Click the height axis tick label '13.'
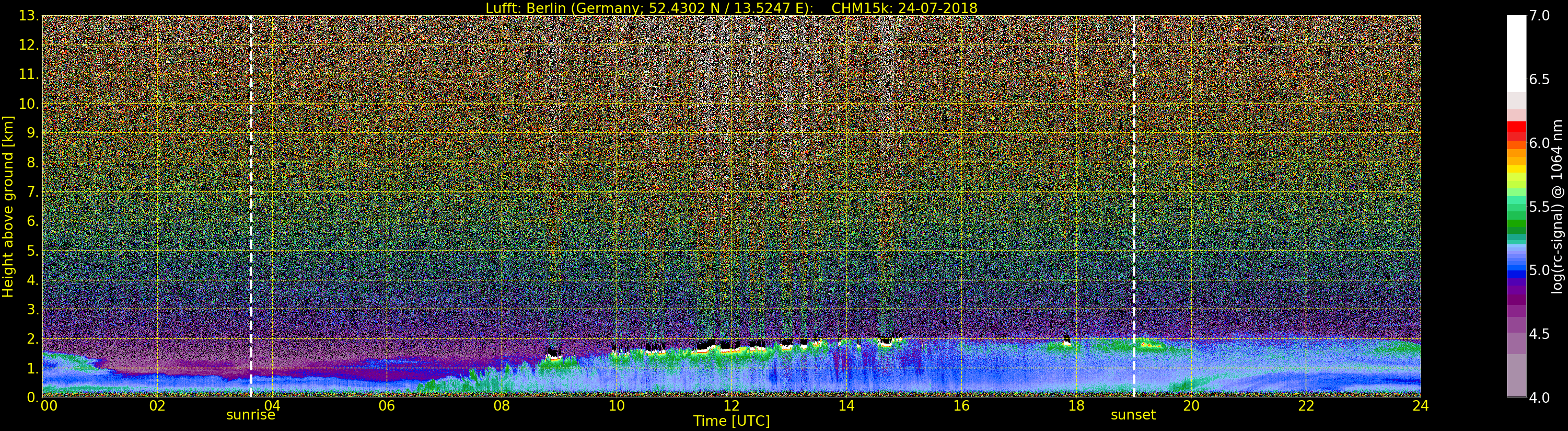This screenshot has height=431, width=1568. click(29, 16)
